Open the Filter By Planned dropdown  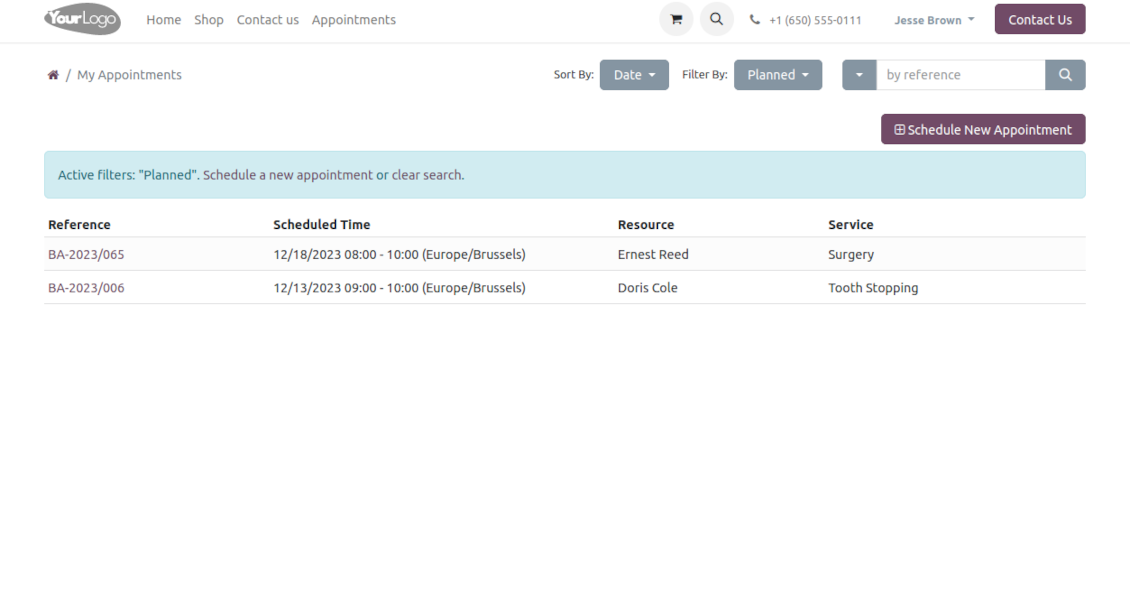coord(777,75)
